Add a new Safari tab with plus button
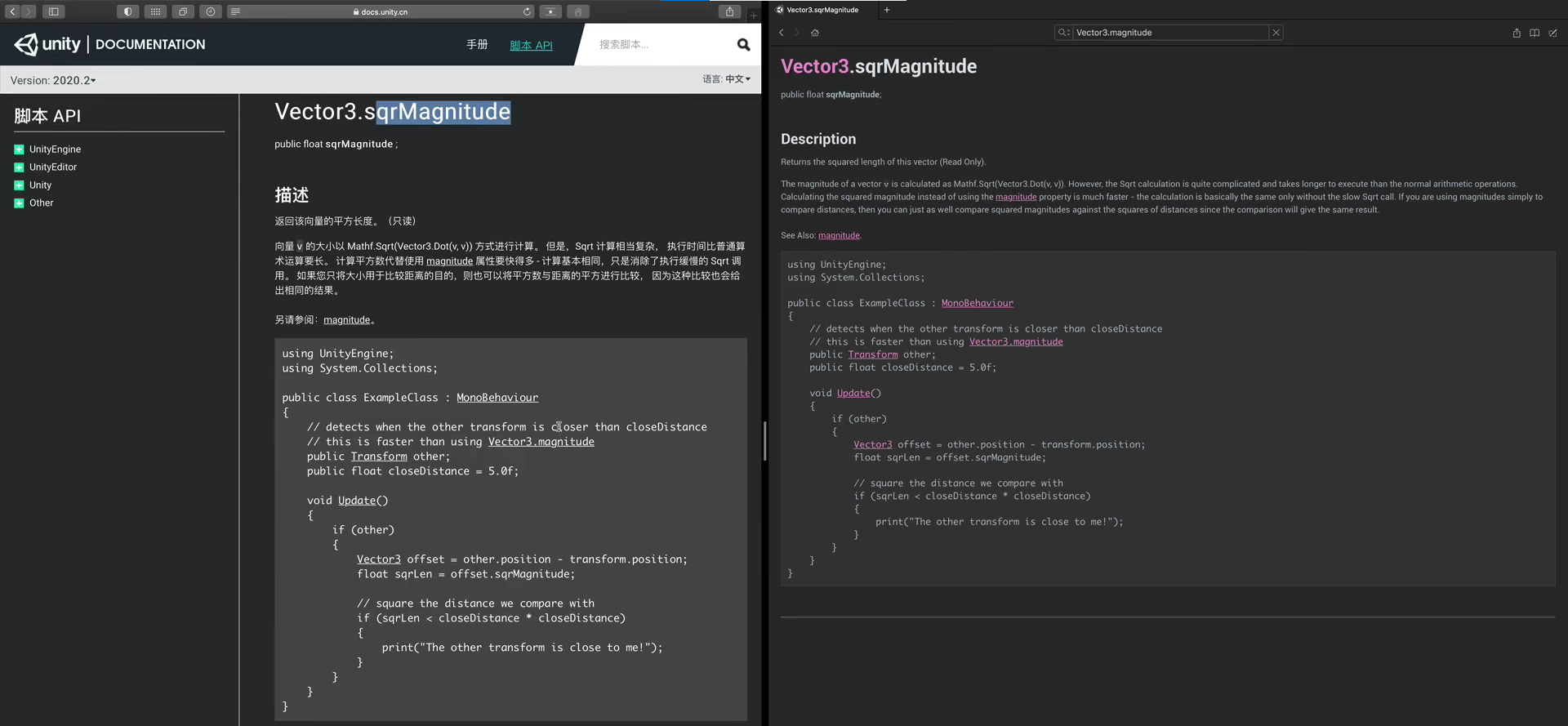The image size is (1568, 726). pos(753,15)
